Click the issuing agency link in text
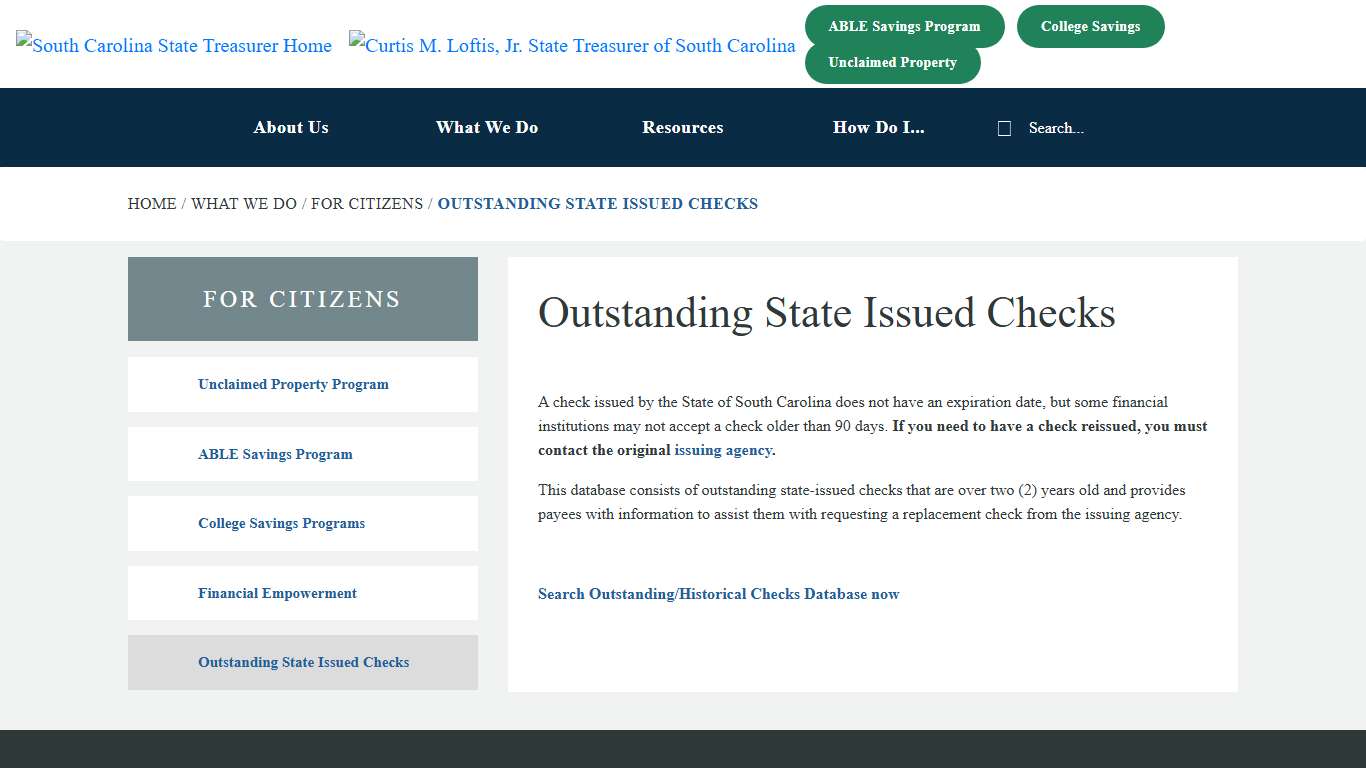 click(723, 450)
